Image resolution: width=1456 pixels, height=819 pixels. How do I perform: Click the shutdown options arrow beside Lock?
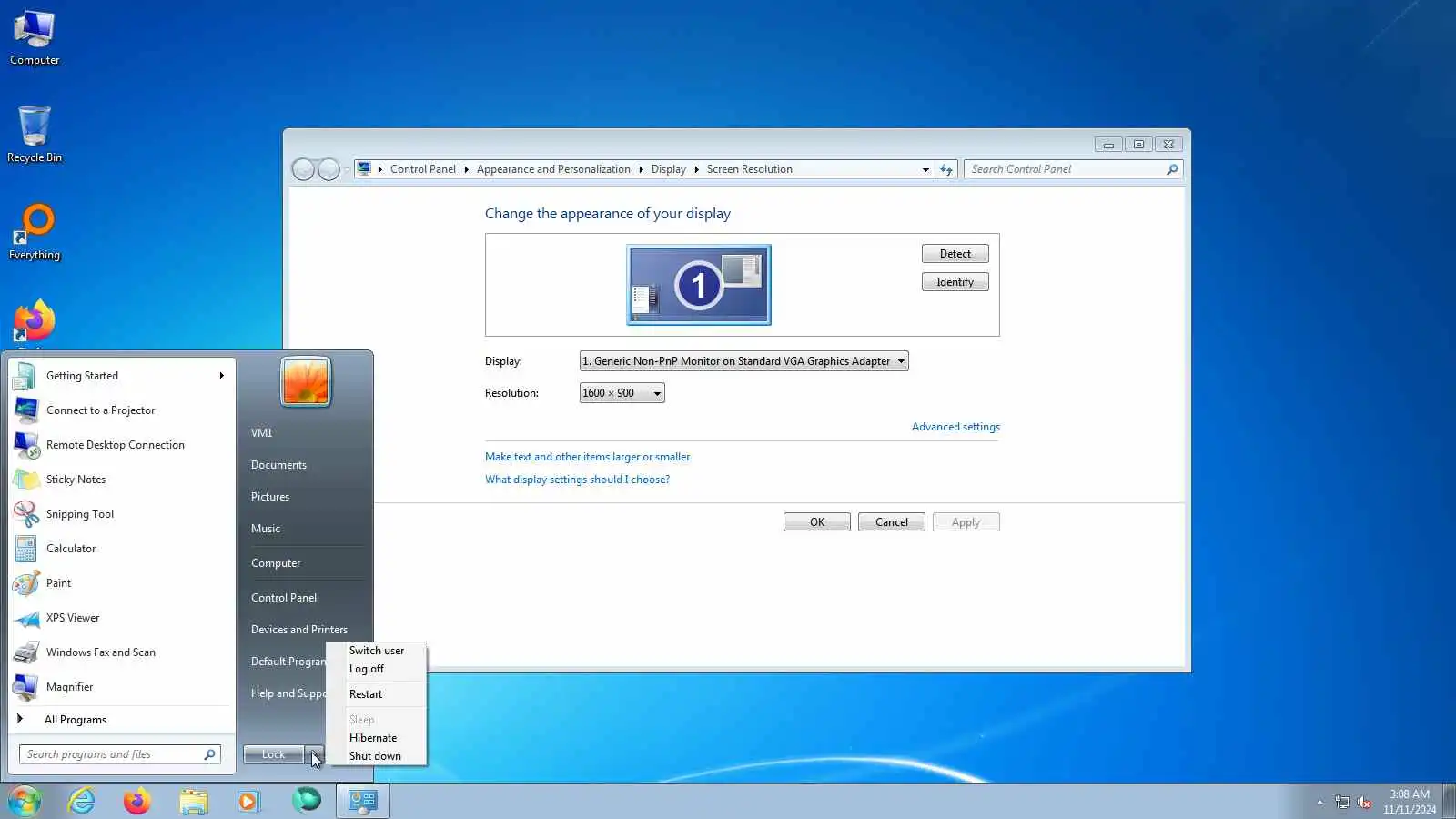point(314,754)
